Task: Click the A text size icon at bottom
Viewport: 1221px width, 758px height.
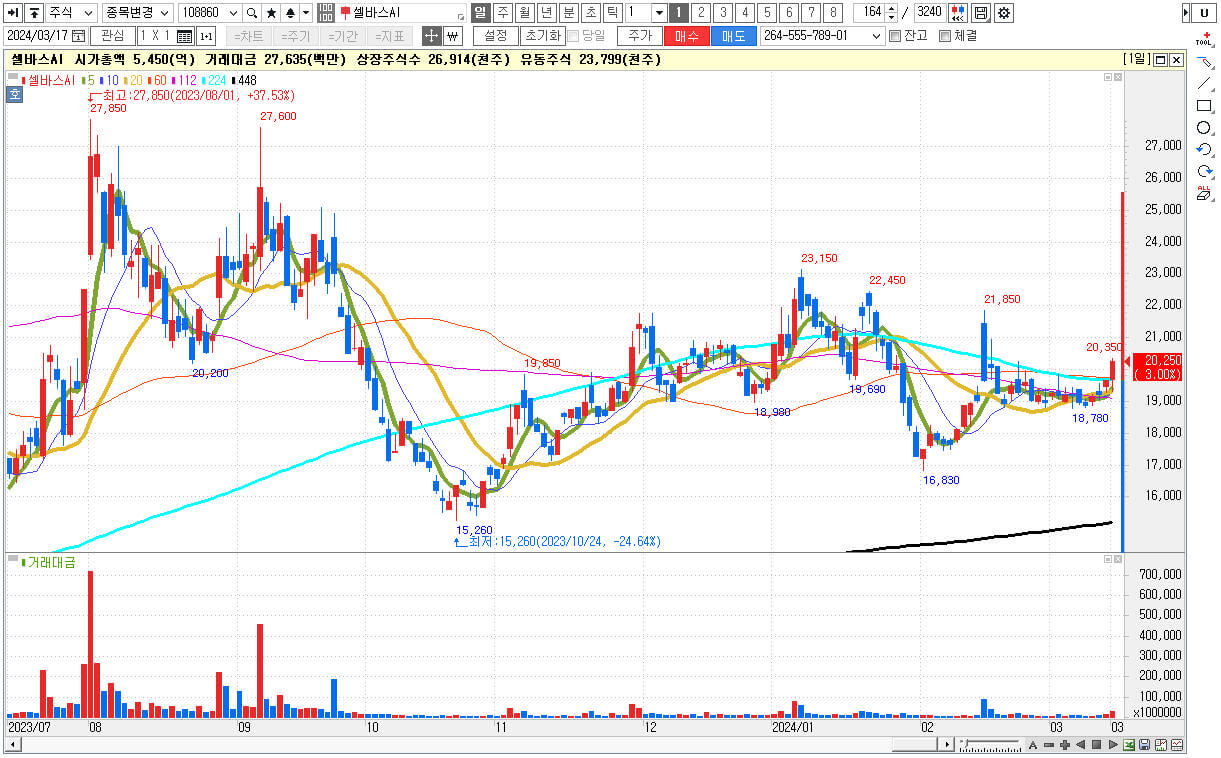Action: tap(1034, 745)
